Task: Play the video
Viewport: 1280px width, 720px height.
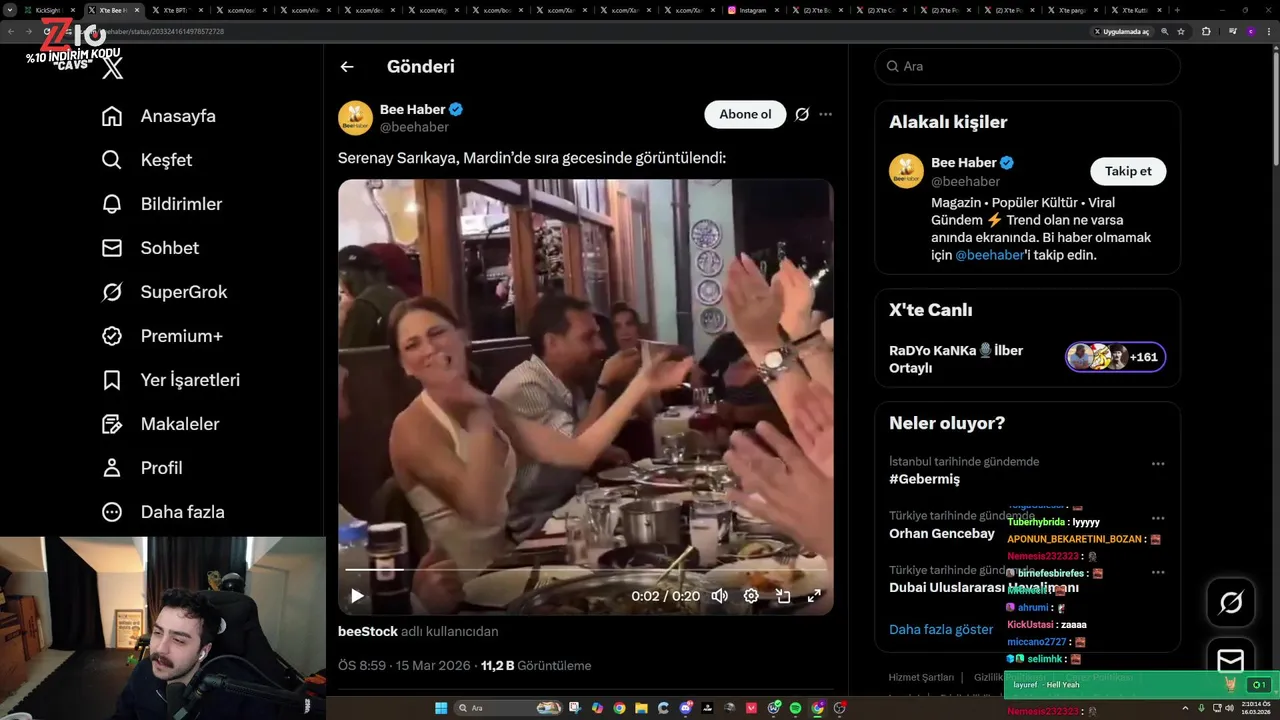Action: pos(357,596)
